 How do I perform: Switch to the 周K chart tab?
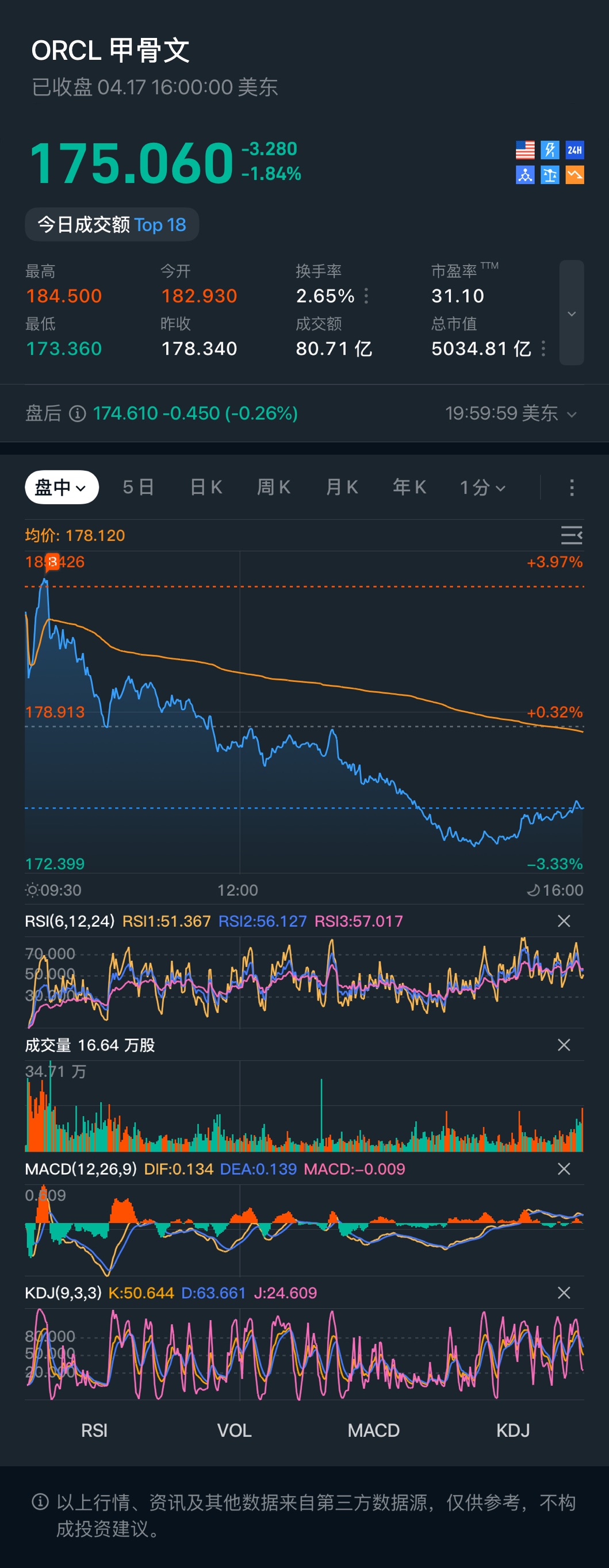click(274, 488)
